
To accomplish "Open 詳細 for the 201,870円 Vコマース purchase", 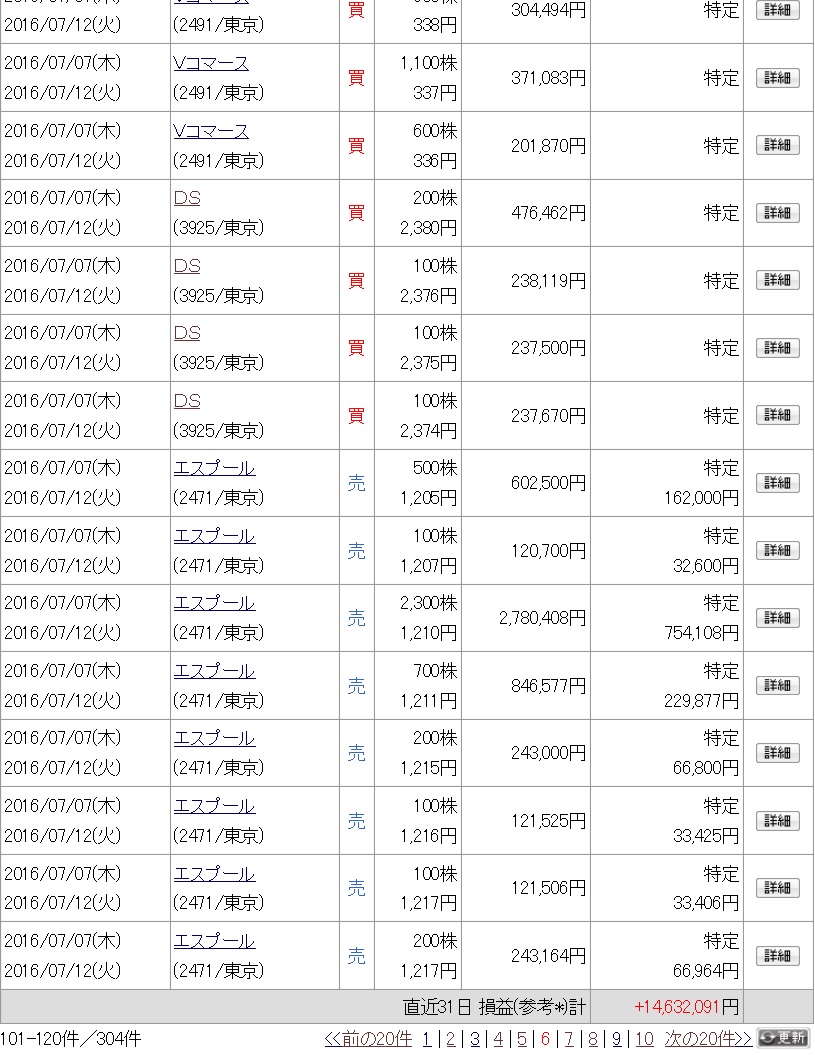I will (777, 145).
